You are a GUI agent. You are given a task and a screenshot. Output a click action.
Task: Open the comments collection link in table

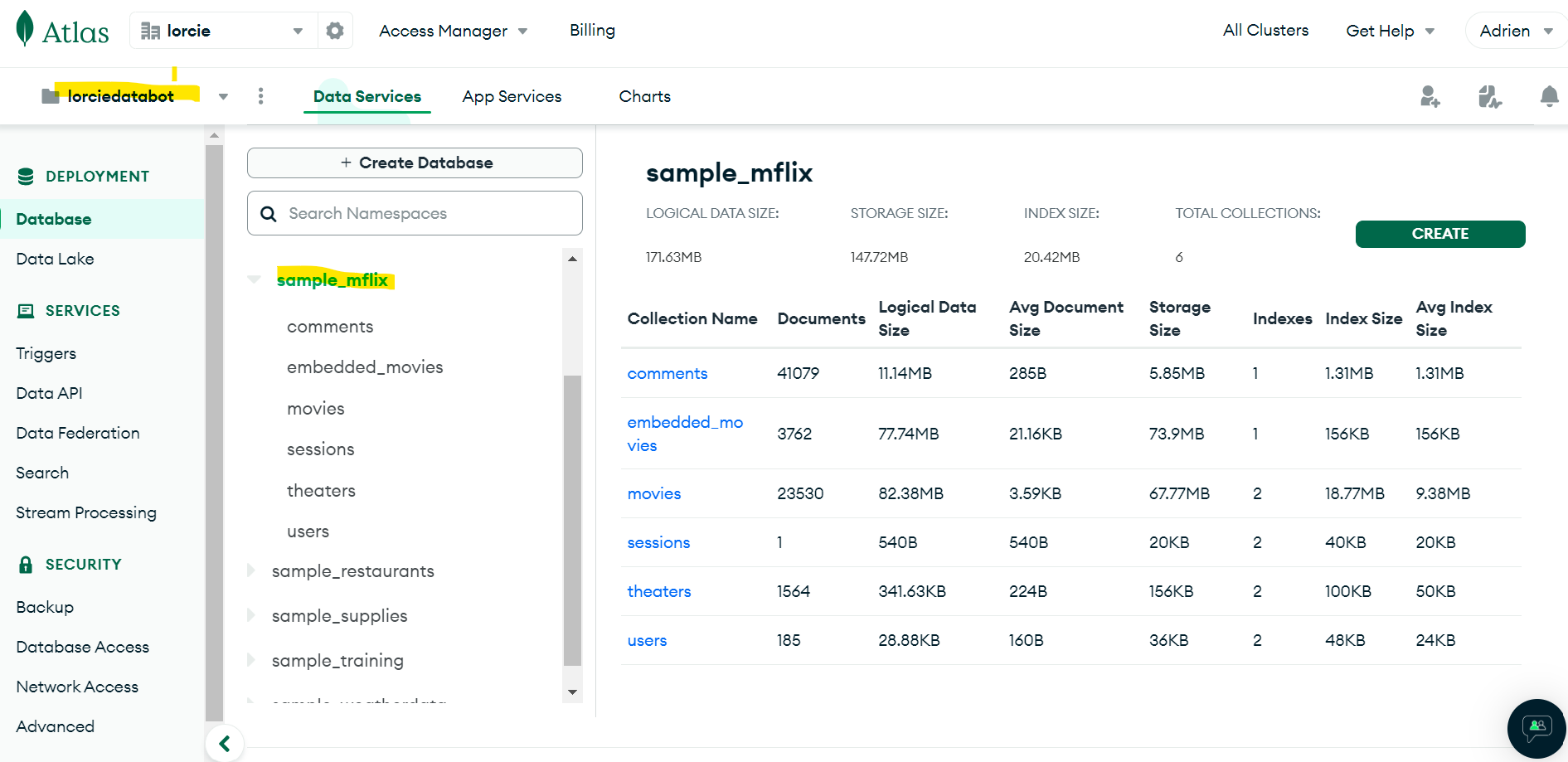point(667,373)
